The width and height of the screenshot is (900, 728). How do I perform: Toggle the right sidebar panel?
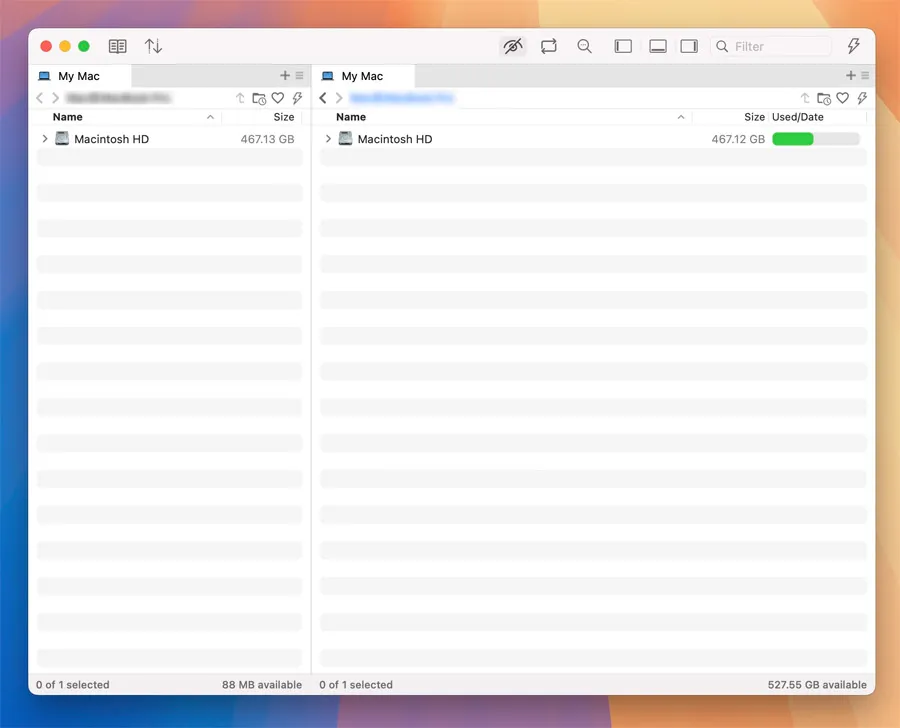click(689, 46)
